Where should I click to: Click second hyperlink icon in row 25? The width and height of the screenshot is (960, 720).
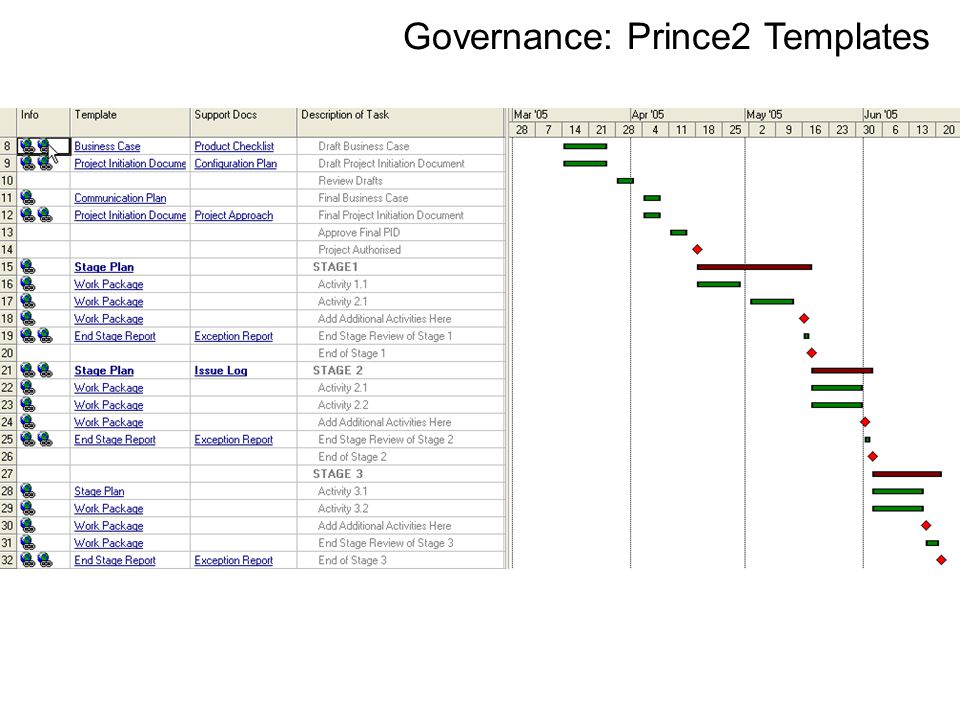(x=45, y=439)
